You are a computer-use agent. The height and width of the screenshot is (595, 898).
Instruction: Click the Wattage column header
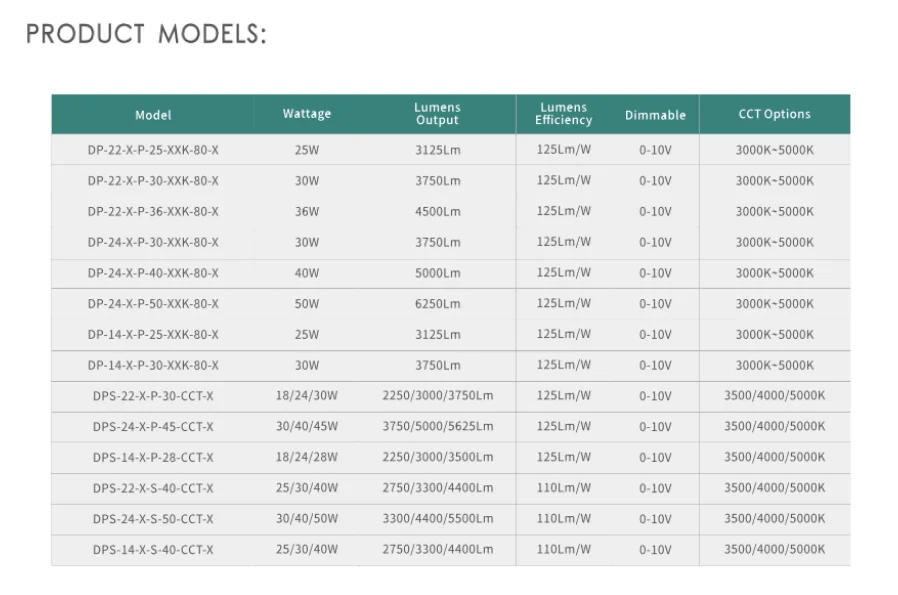(306, 114)
